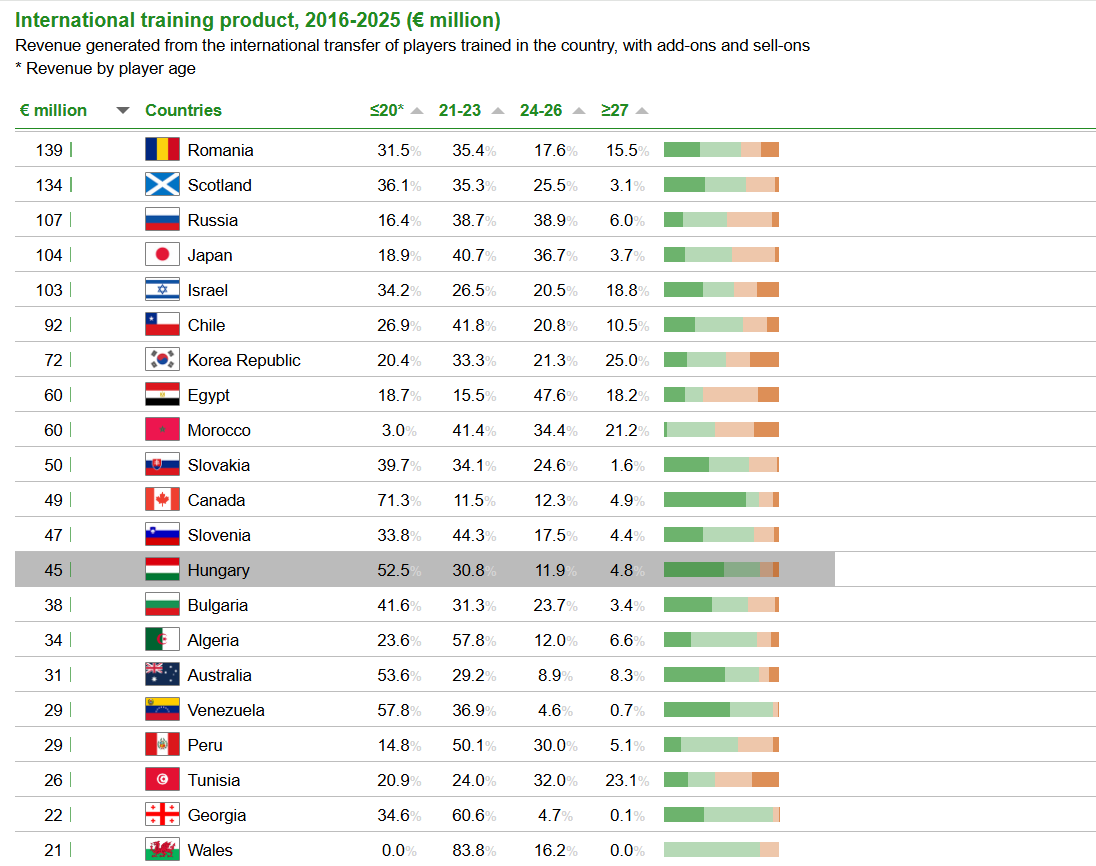Image resolution: width=1096 pixels, height=866 pixels.
Task: Sort by the 21-23 age column arrow
Action: point(498,111)
